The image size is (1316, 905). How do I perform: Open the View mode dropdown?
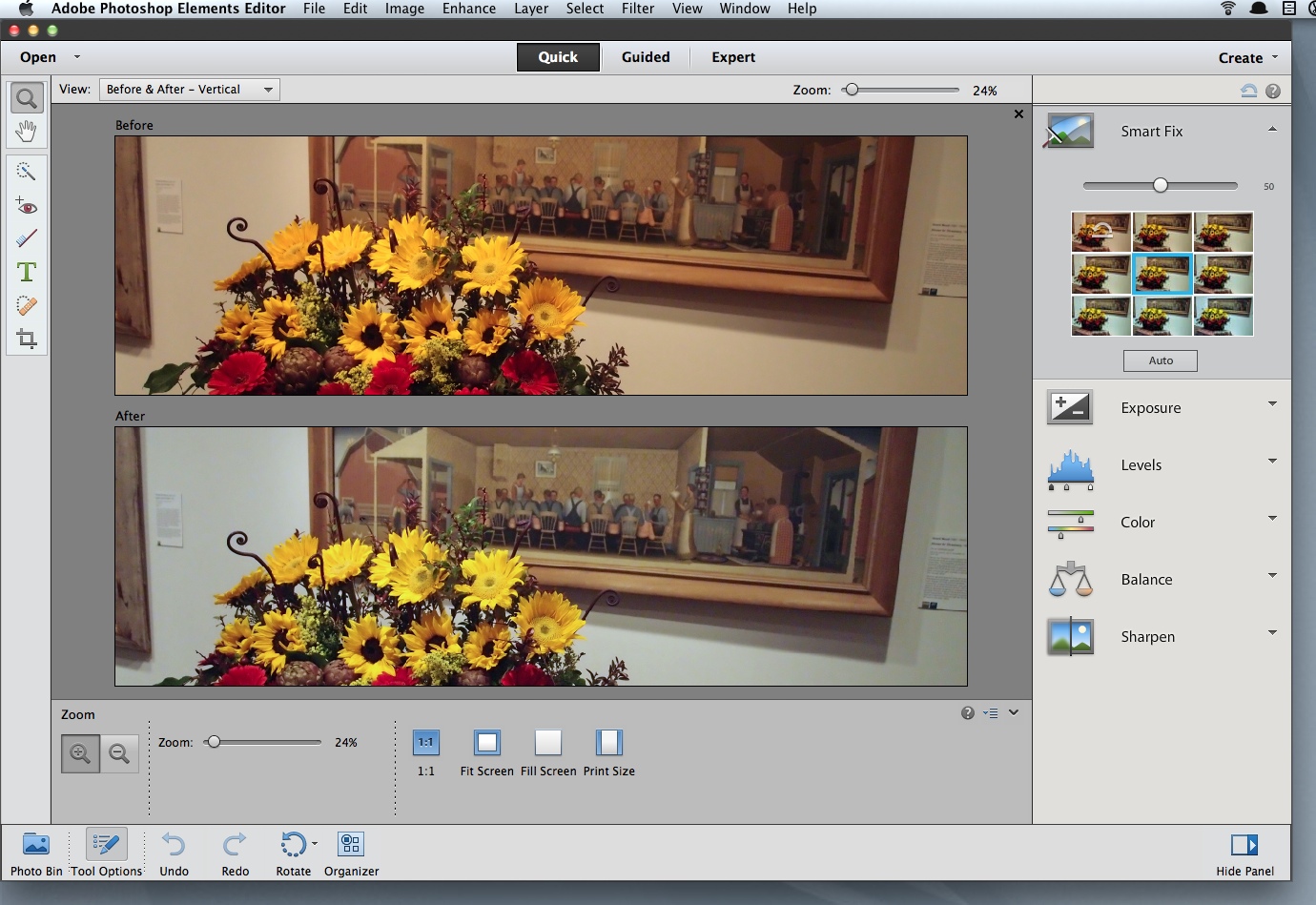tap(189, 90)
